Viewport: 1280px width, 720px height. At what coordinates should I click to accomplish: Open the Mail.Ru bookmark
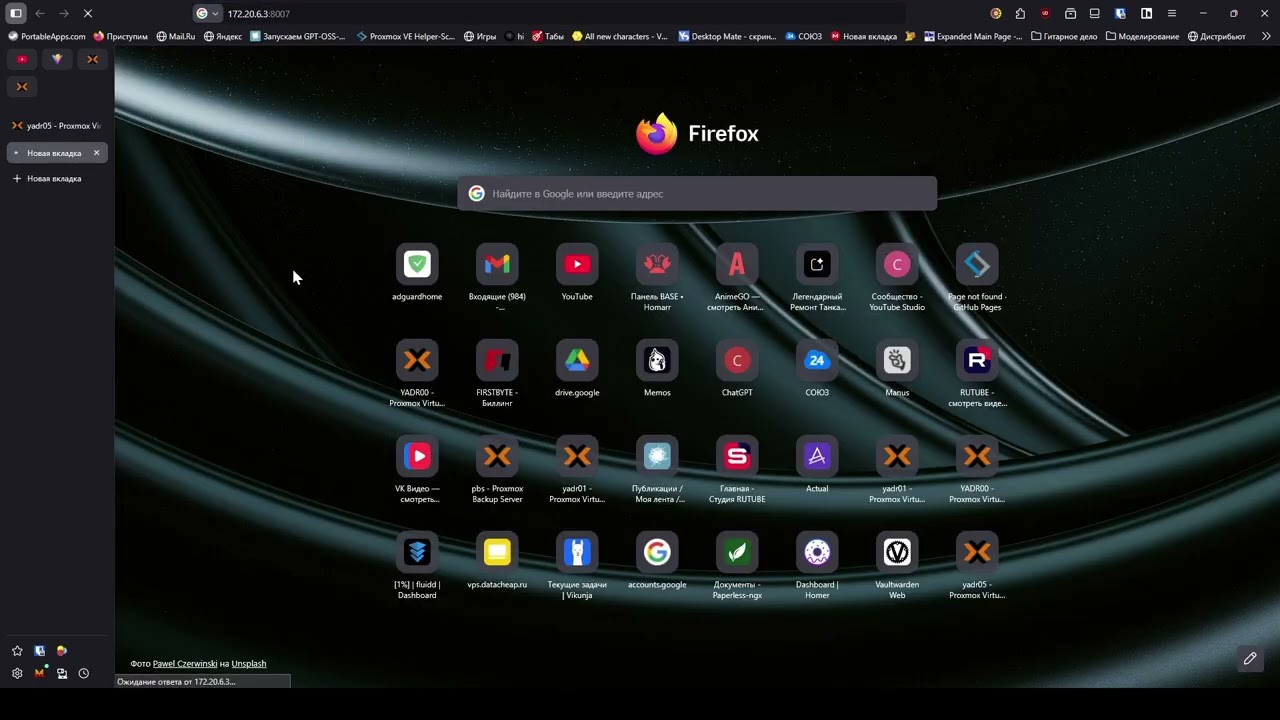click(x=176, y=36)
